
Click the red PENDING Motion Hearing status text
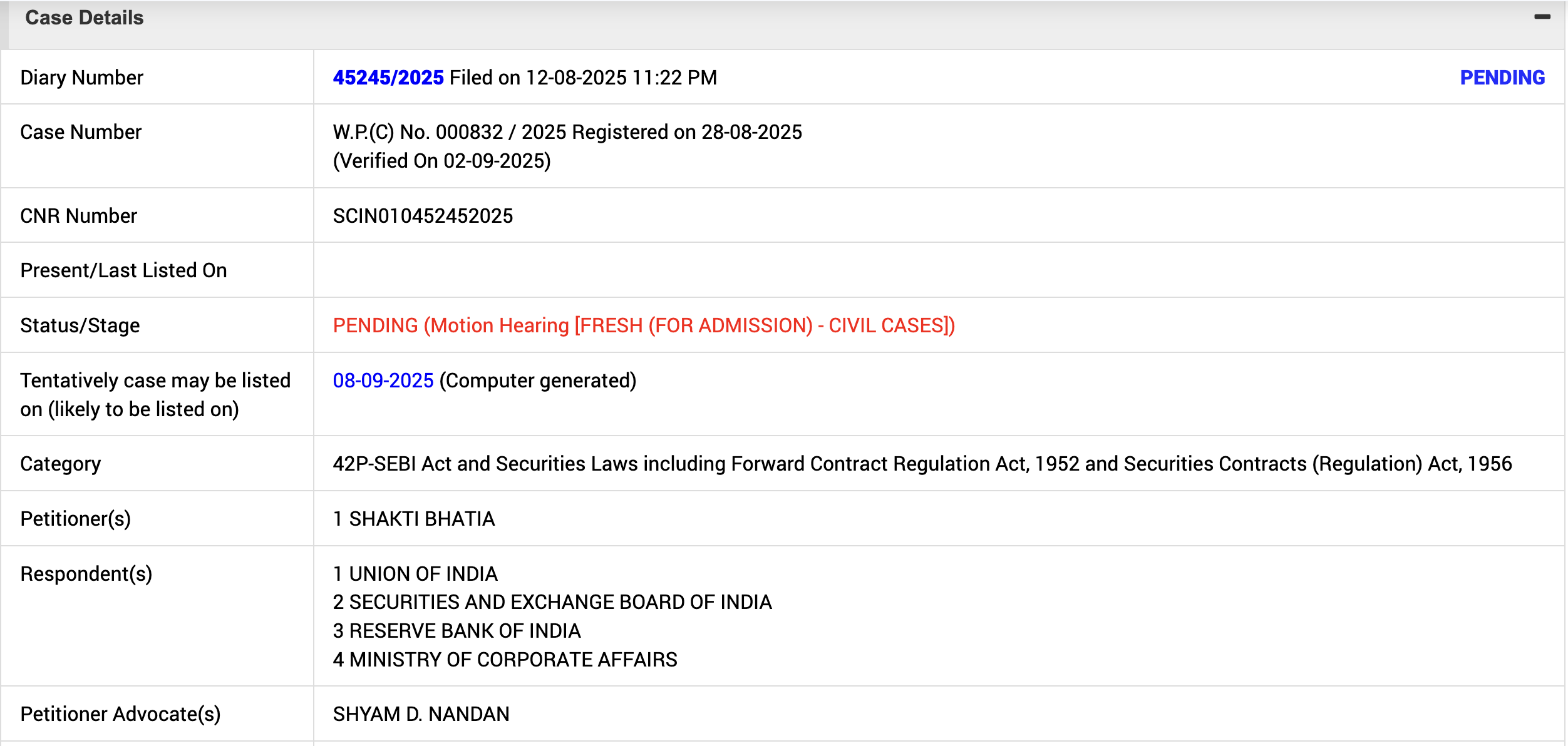click(x=644, y=325)
